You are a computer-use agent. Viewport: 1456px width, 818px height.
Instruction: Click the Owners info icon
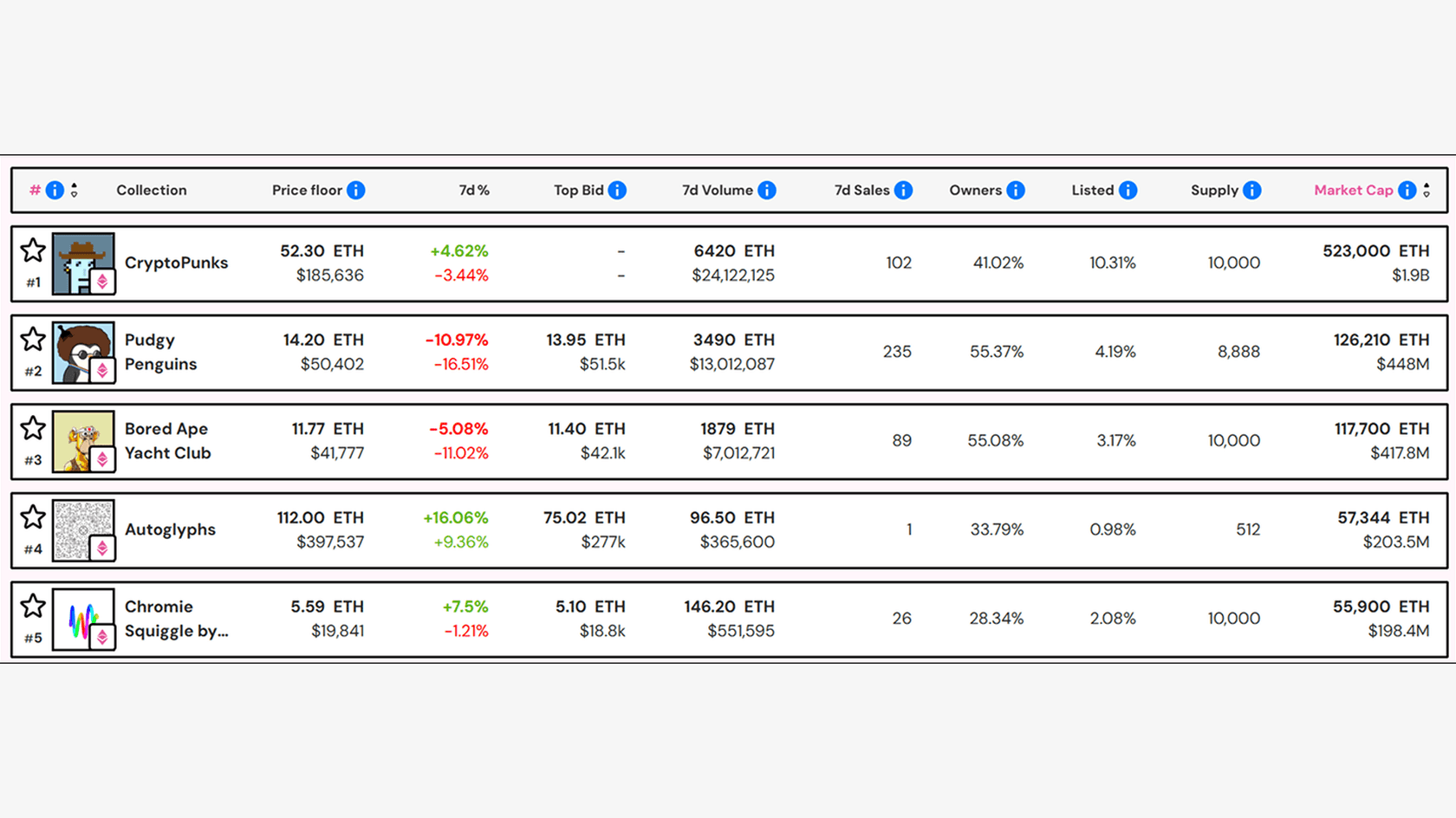point(1016,190)
